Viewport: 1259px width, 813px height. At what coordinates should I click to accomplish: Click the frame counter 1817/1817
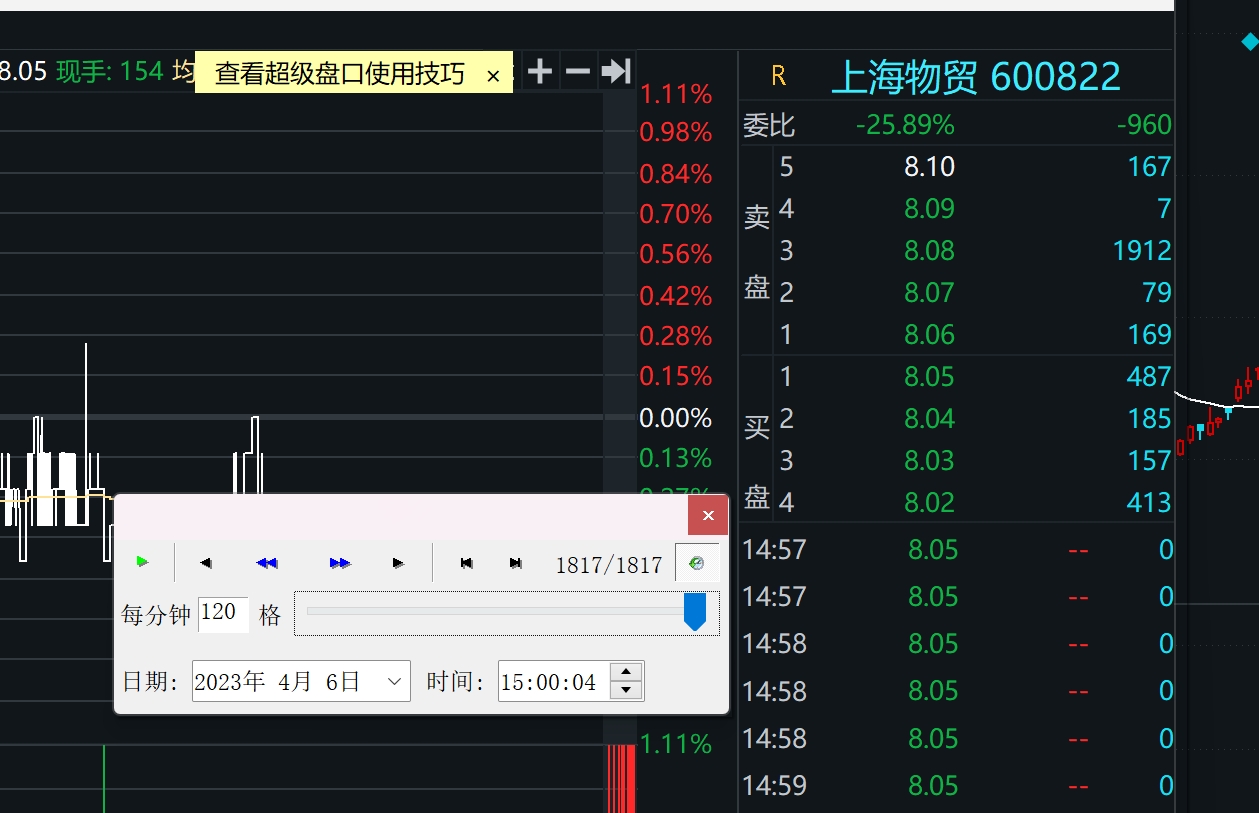(x=609, y=565)
